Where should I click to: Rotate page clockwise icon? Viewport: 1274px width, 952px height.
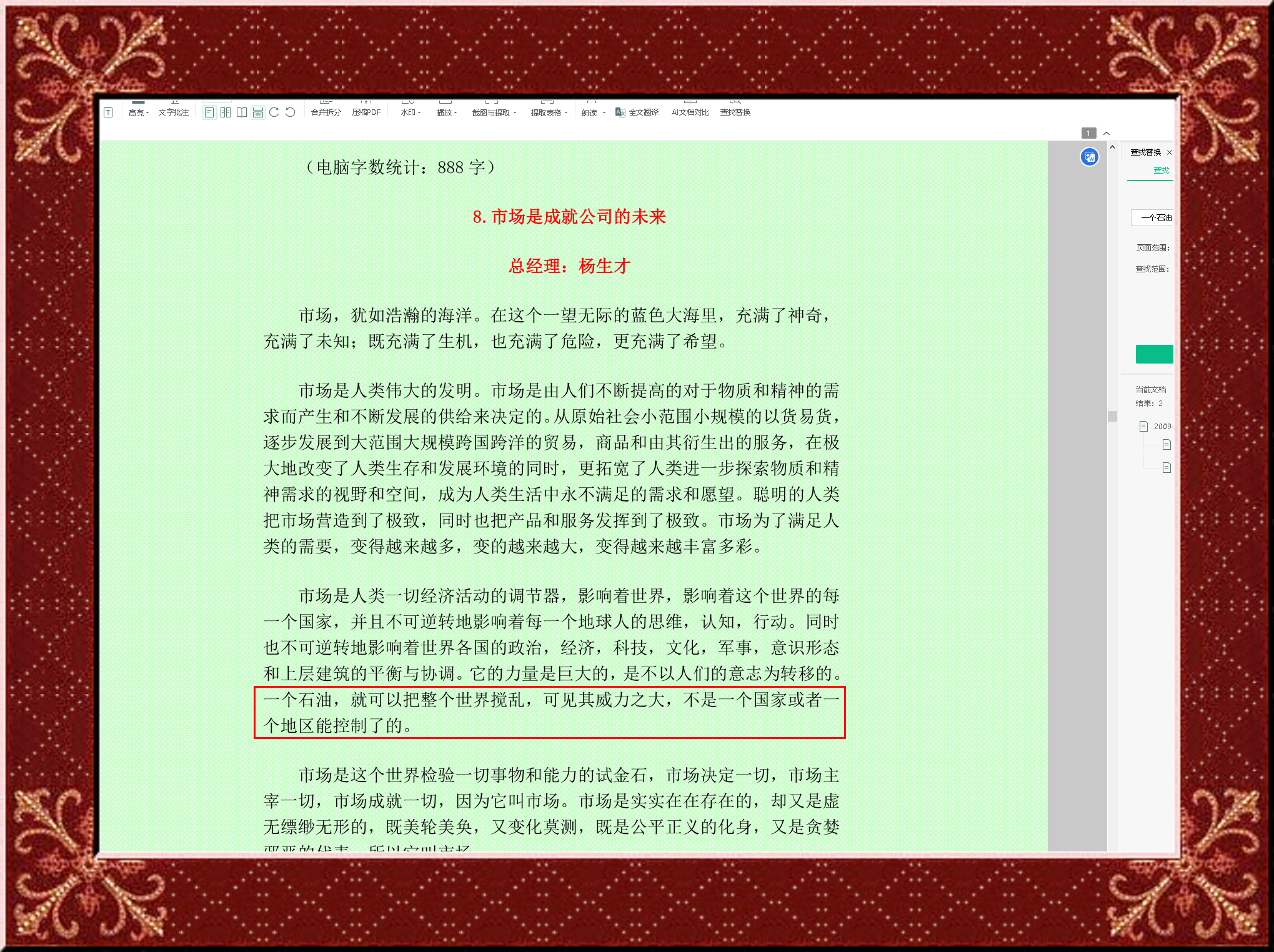[x=274, y=112]
